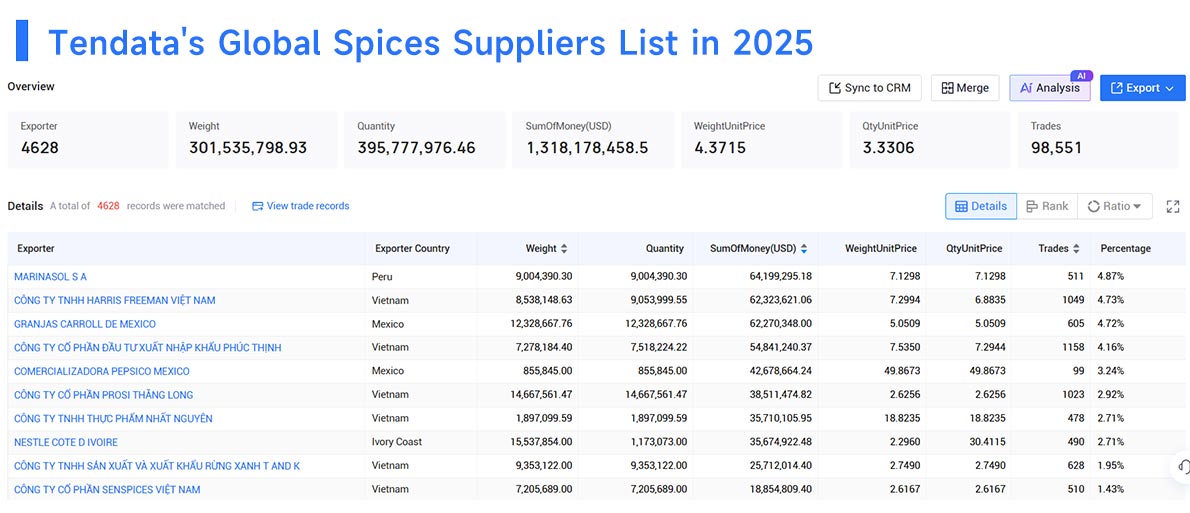Click the Exporter Country column header
This screenshot has height=513, width=1190.
(x=412, y=249)
